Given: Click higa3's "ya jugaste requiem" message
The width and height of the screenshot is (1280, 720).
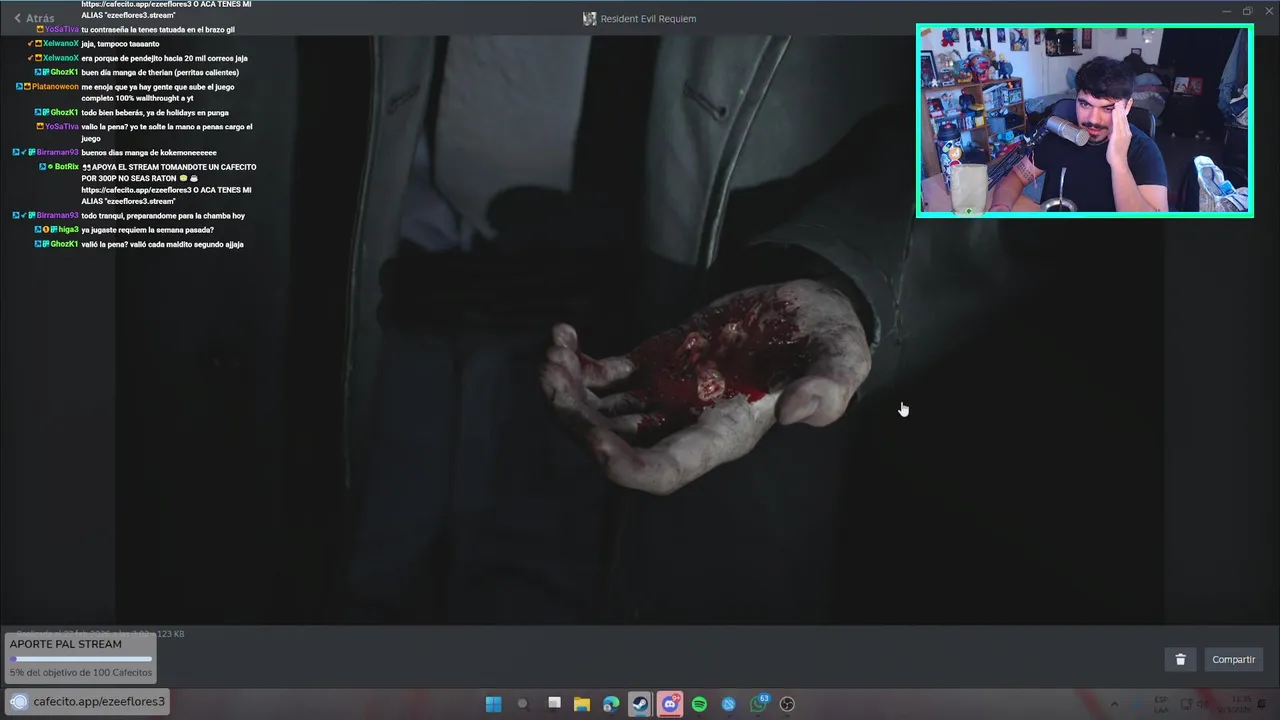Looking at the screenshot, I should pyautogui.click(x=147, y=230).
